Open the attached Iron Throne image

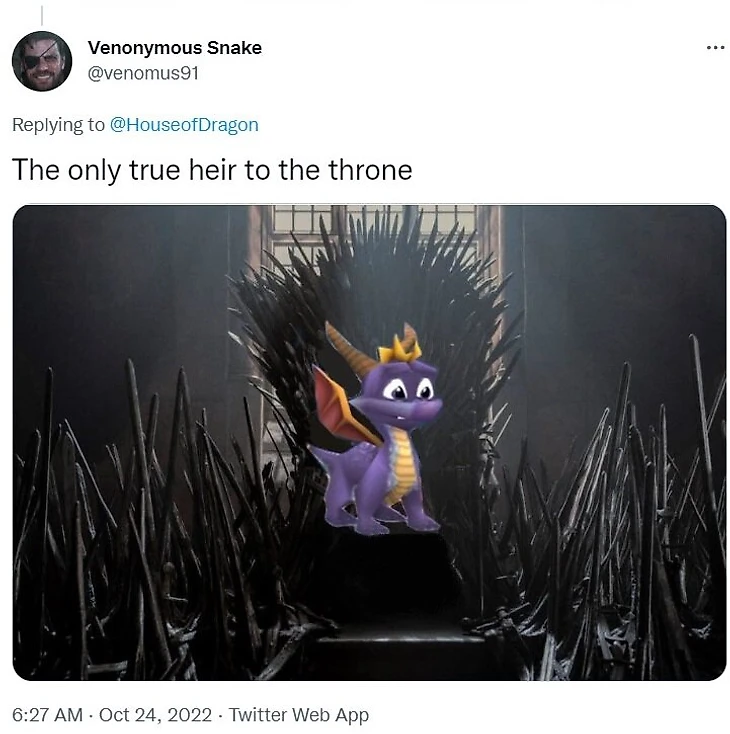(x=369, y=442)
